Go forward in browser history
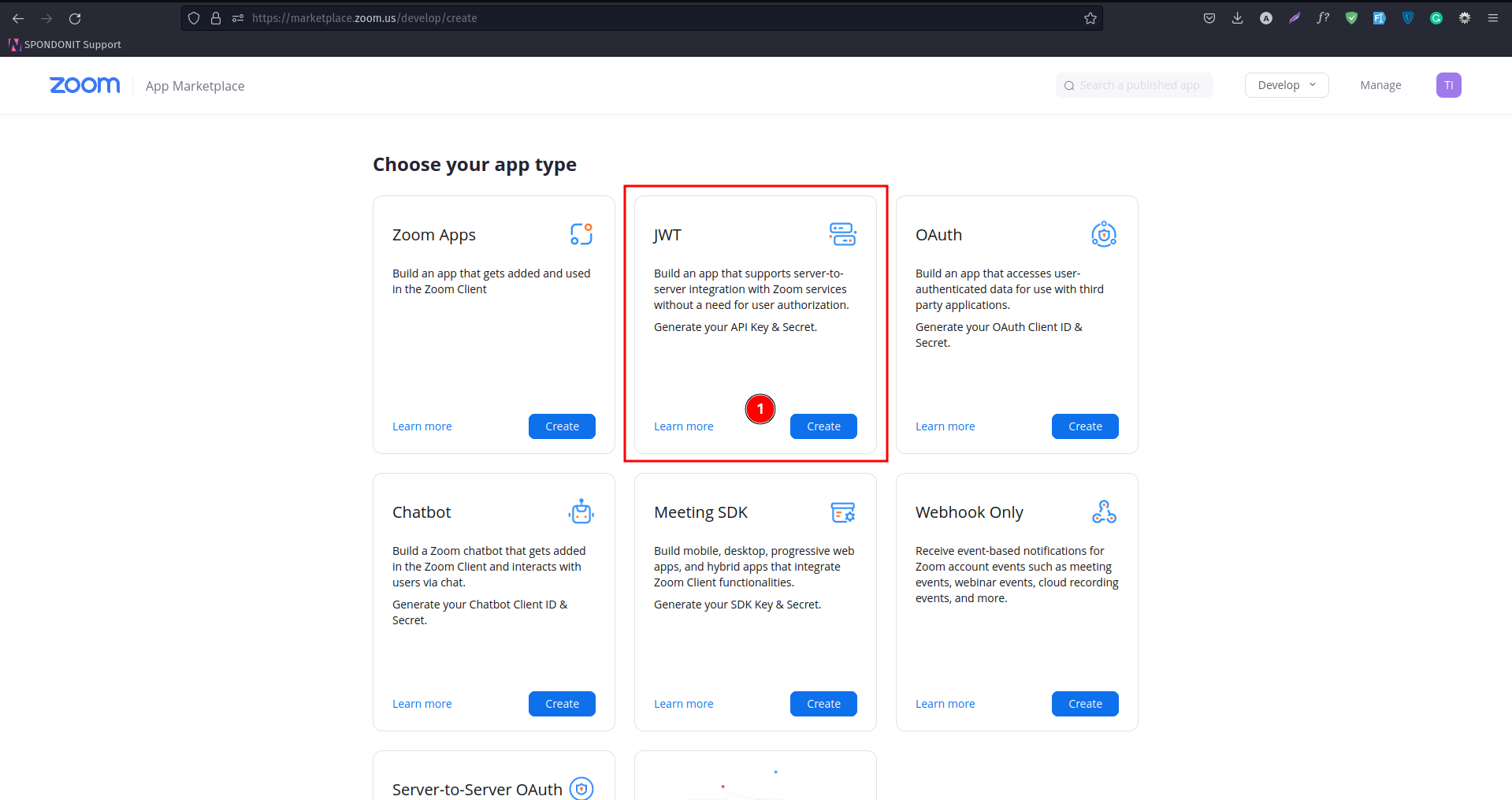This screenshot has height=800, width=1512. [x=46, y=18]
